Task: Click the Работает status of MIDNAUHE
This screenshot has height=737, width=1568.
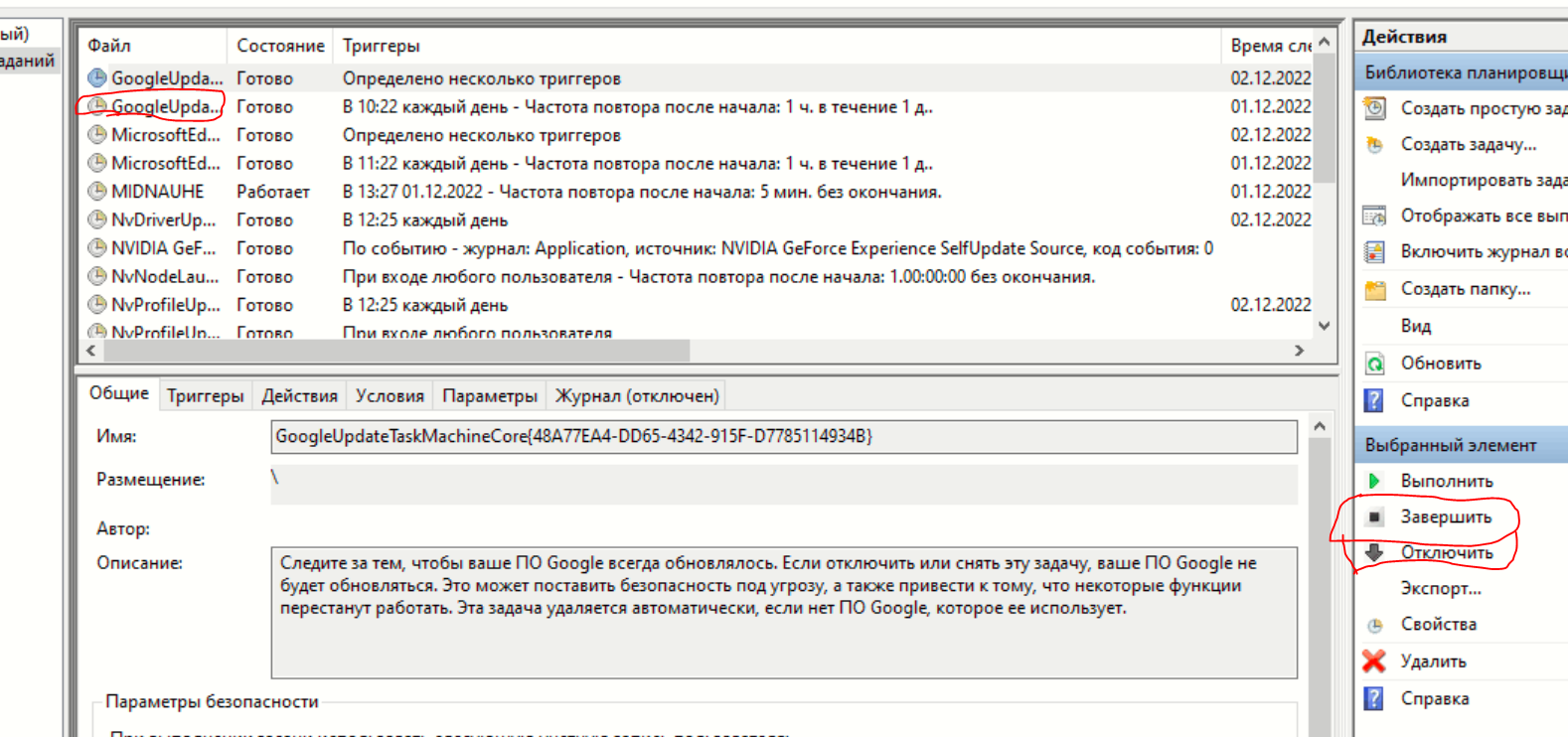Action: (x=273, y=192)
